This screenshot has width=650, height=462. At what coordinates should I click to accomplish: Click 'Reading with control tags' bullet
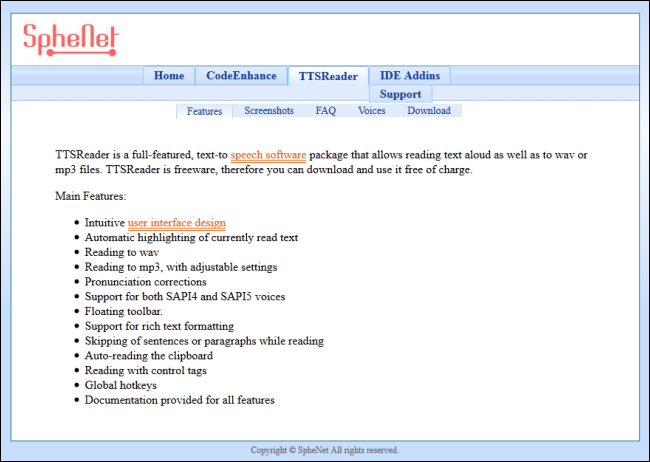tap(146, 371)
